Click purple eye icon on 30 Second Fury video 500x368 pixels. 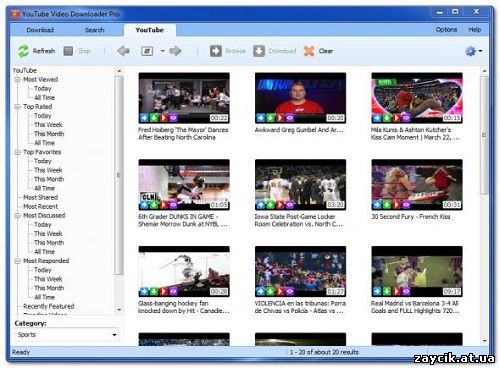click(406, 204)
